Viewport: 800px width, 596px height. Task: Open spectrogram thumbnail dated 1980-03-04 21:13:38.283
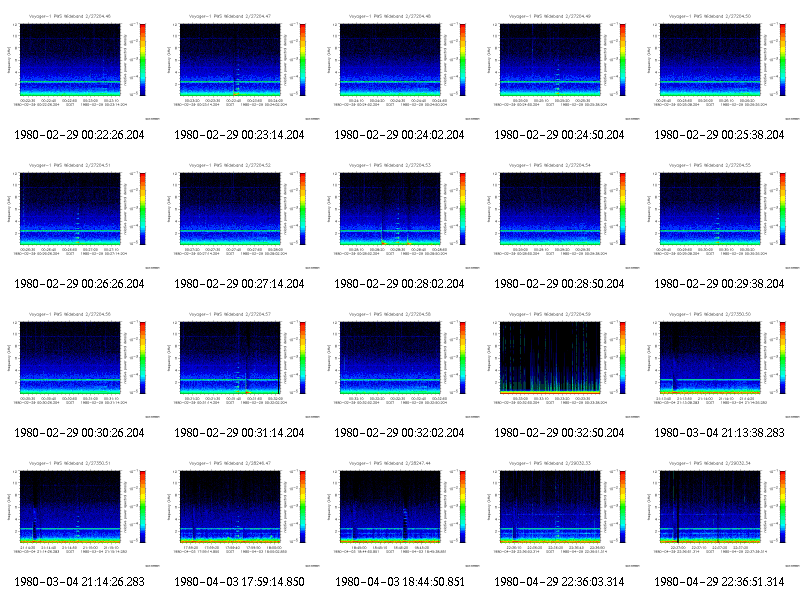[x=720, y=364]
